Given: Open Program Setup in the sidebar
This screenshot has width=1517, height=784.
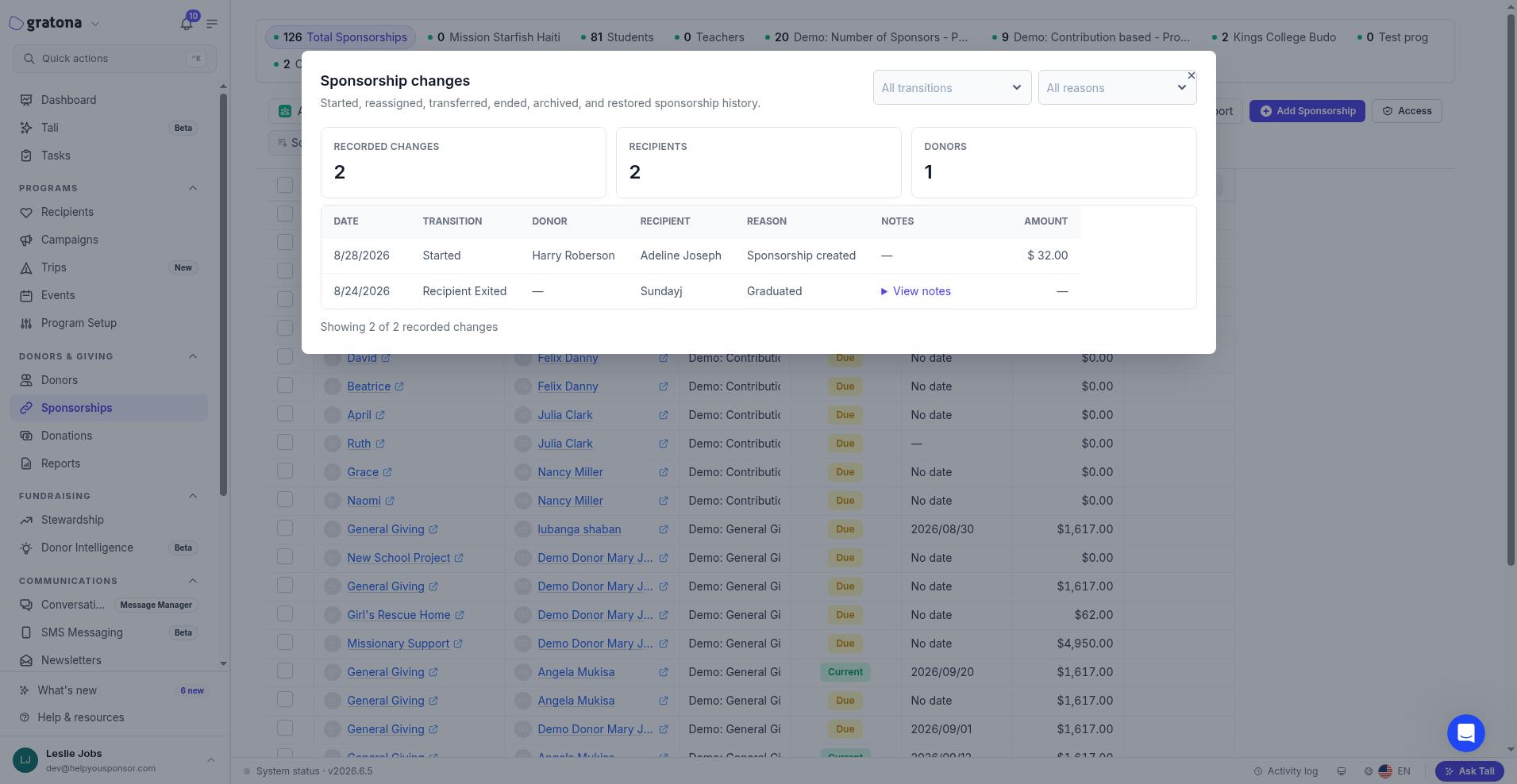Looking at the screenshot, I should (x=110, y=323).
